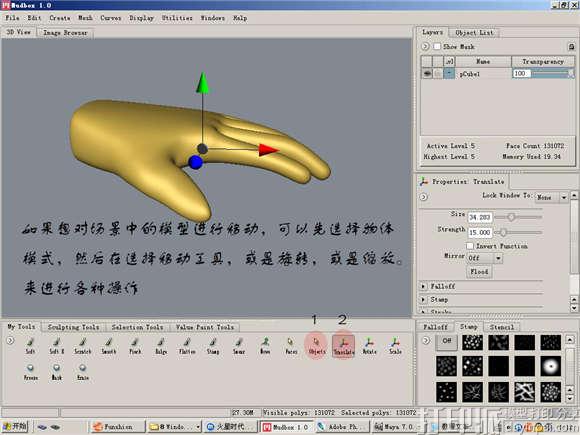Image resolution: width=580 pixels, height=435 pixels.
Task: Click the red X-axis manipulator arrow
Action: click(x=268, y=150)
